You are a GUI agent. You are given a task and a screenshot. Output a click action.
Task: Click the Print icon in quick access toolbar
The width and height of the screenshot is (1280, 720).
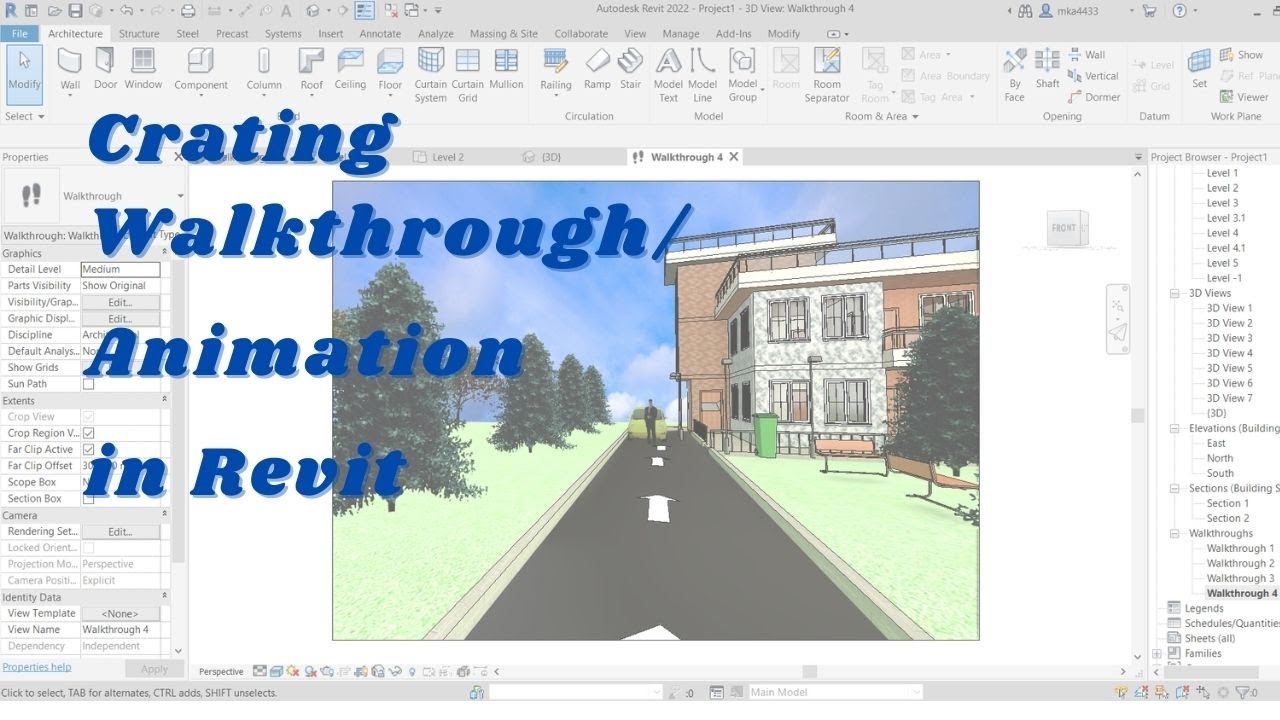coord(188,11)
